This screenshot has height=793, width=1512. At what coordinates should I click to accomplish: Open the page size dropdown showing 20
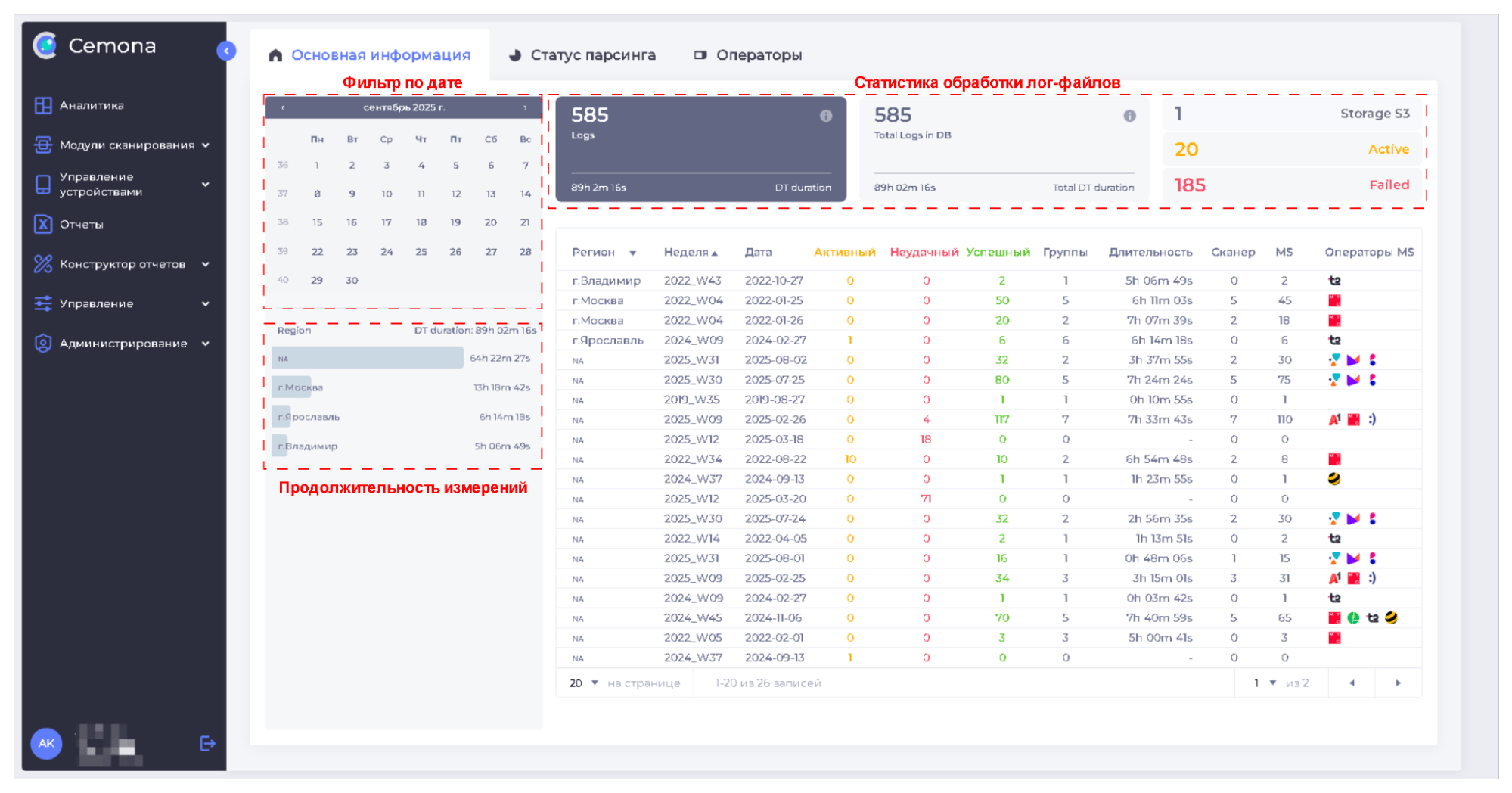(583, 682)
